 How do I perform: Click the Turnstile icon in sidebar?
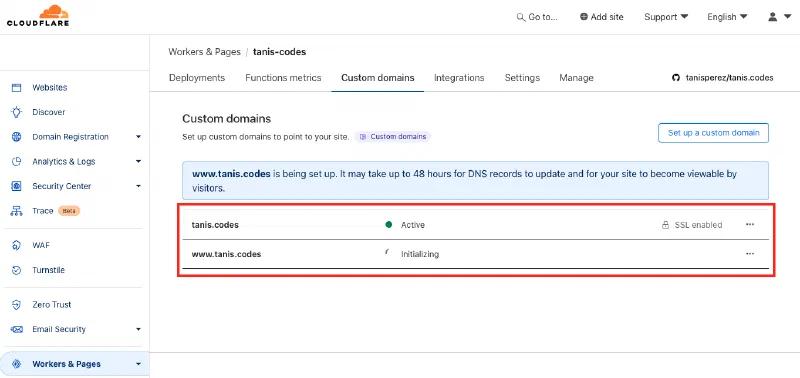(16, 270)
